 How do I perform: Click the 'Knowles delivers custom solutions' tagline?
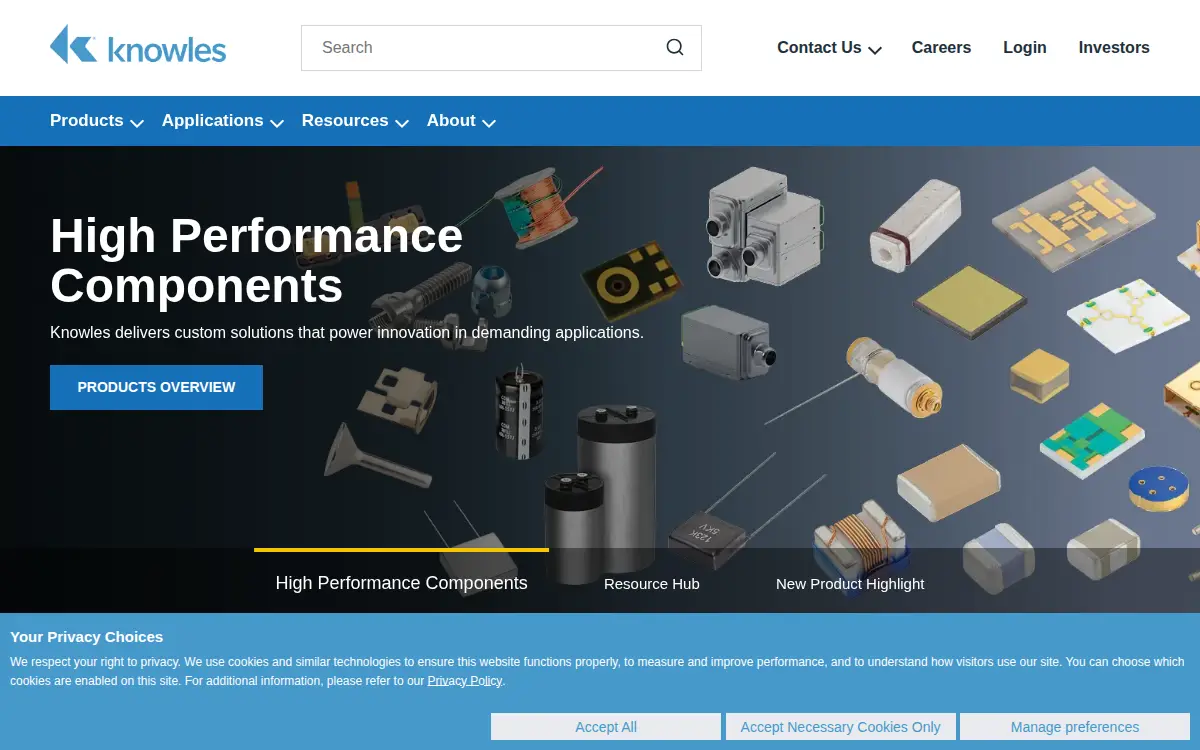347,332
